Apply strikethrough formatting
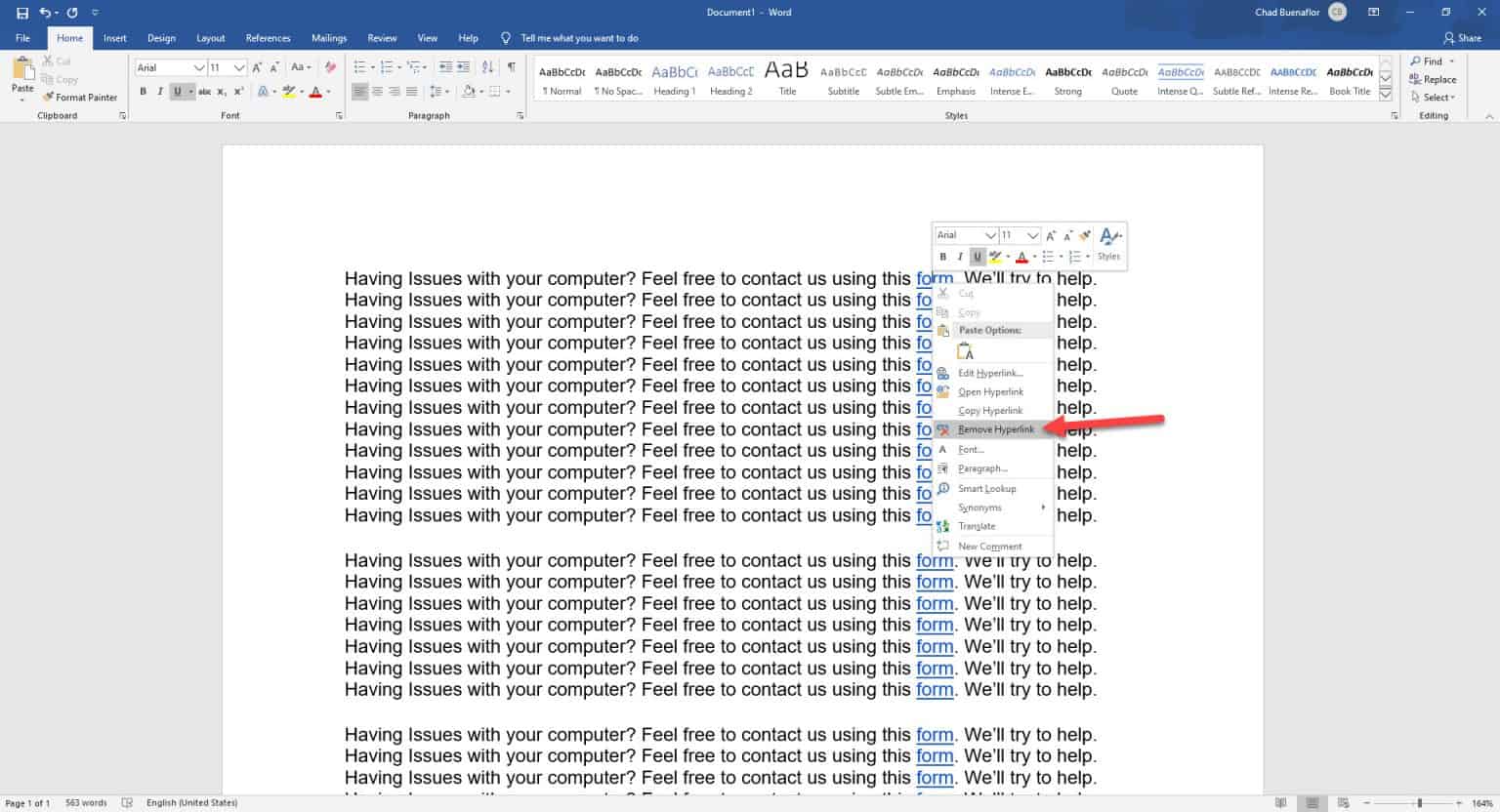Image resolution: width=1500 pixels, height=812 pixels. [206, 91]
